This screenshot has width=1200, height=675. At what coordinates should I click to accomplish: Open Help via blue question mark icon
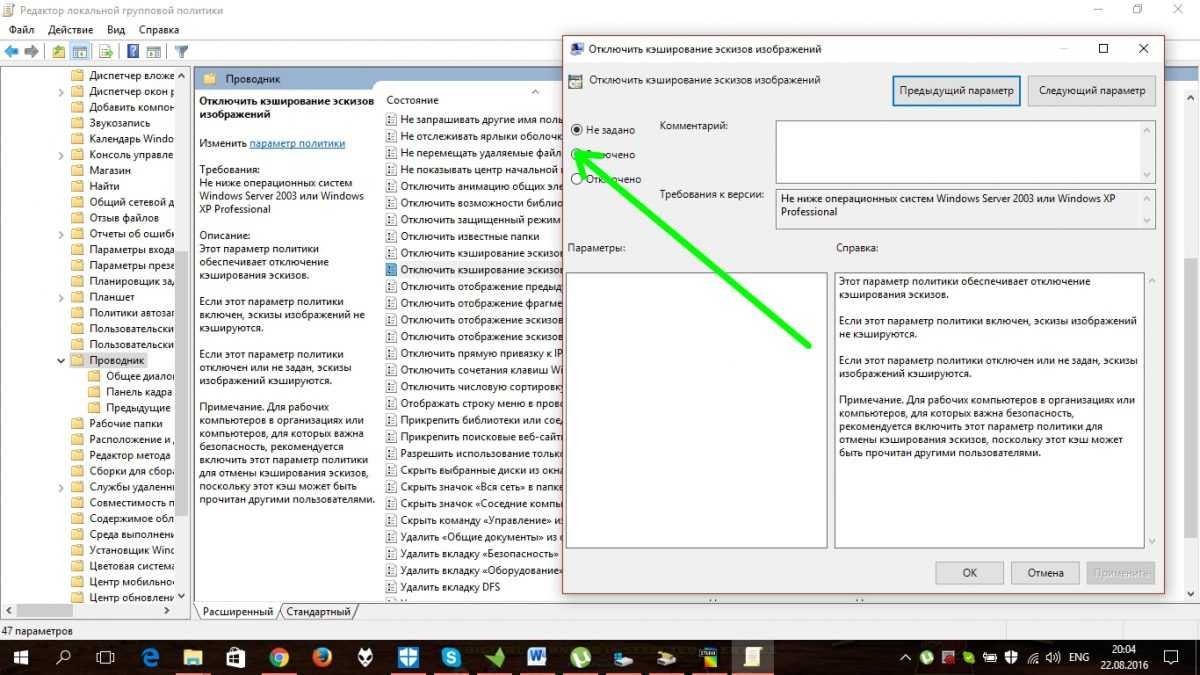point(132,51)
